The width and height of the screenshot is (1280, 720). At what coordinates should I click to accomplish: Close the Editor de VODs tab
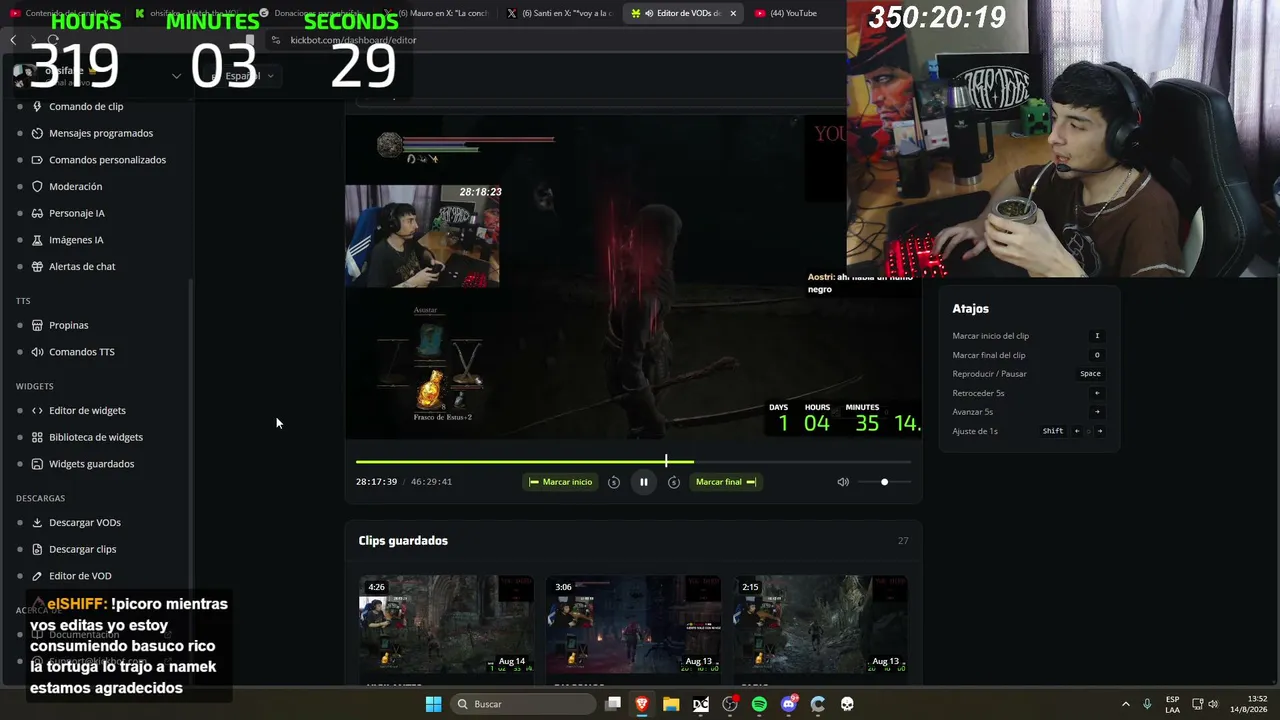tap(733, 13)
